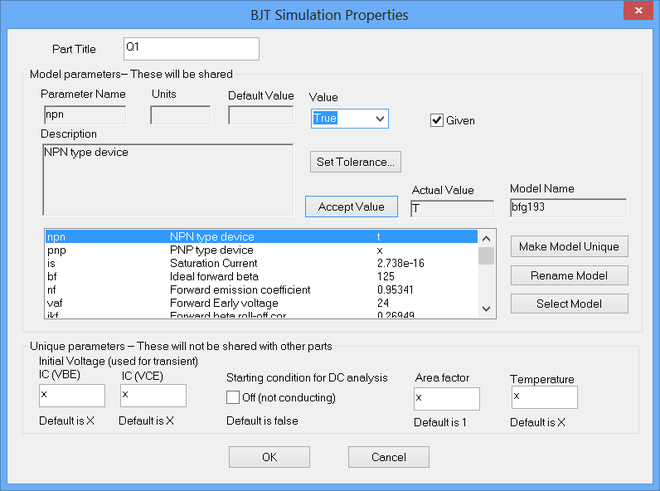Image resolution: width=660 pixels, height=491 pixels.
Task: Cancel the dialog
Action: [x=389, y=457]
